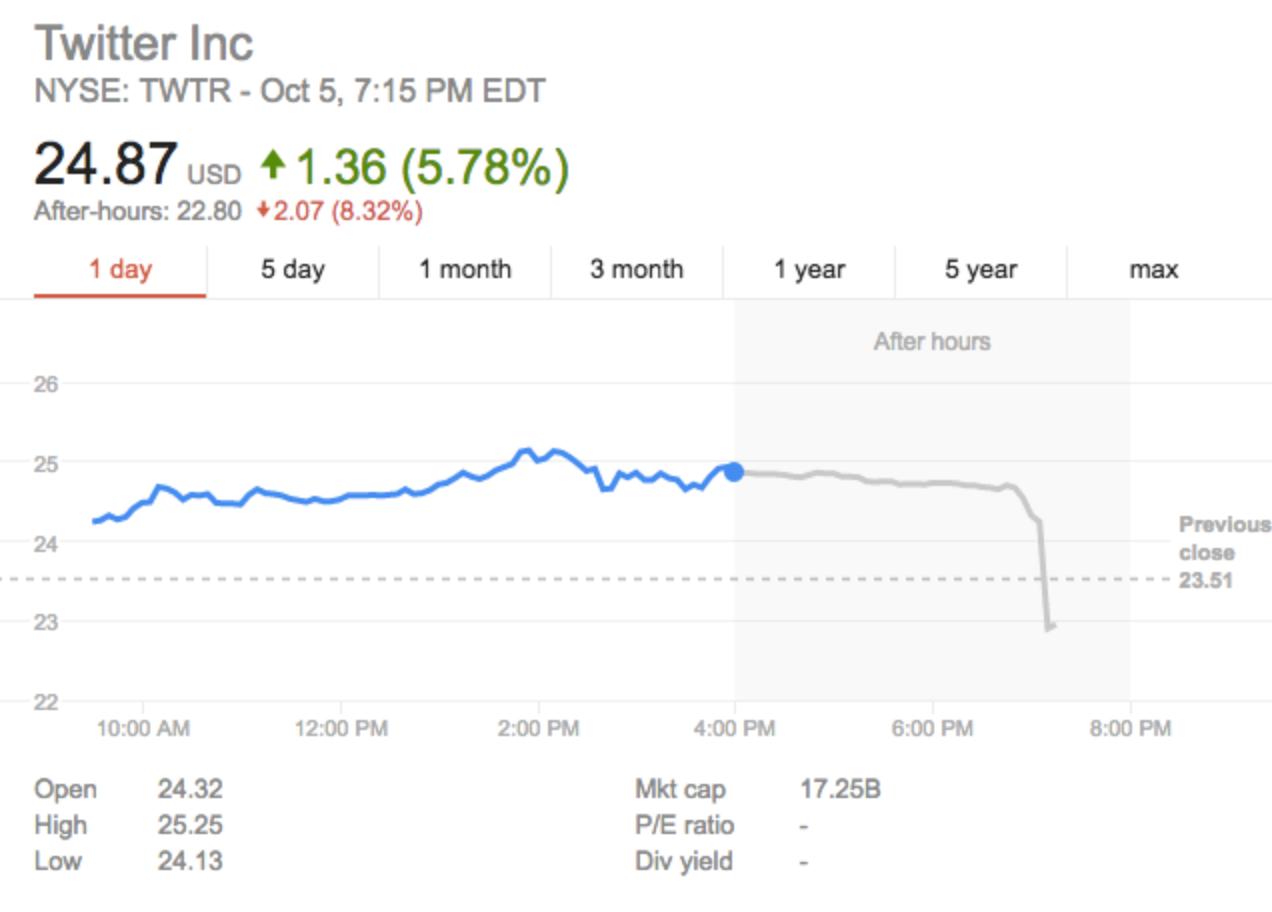Switch to the 1 day tab
Image resolution: width=1272 pixels, height=912 pixels.
[120, 270]
